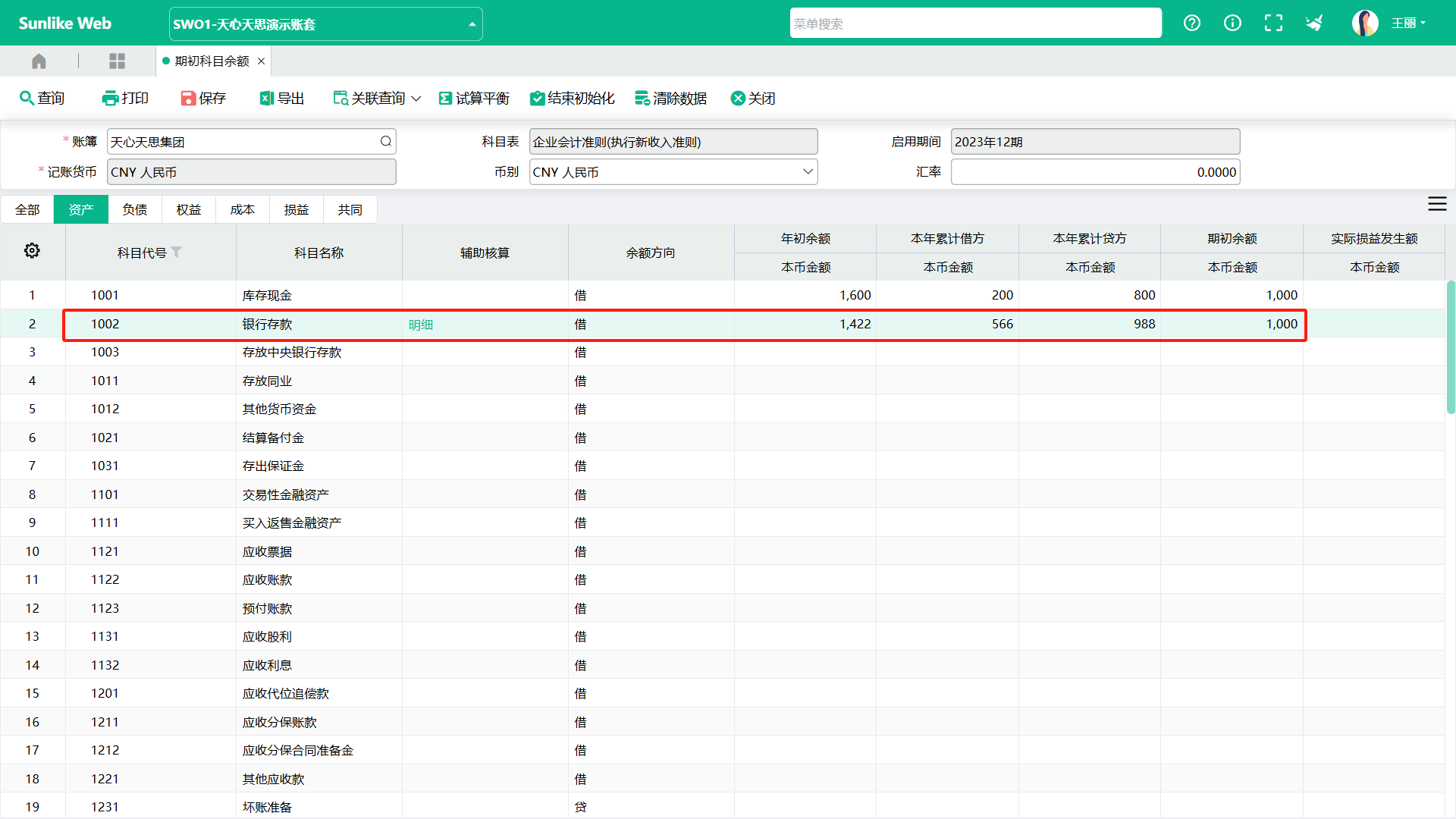Click the info circle icon
The height and width of the screenshot is (819, 1456).
1233,23
